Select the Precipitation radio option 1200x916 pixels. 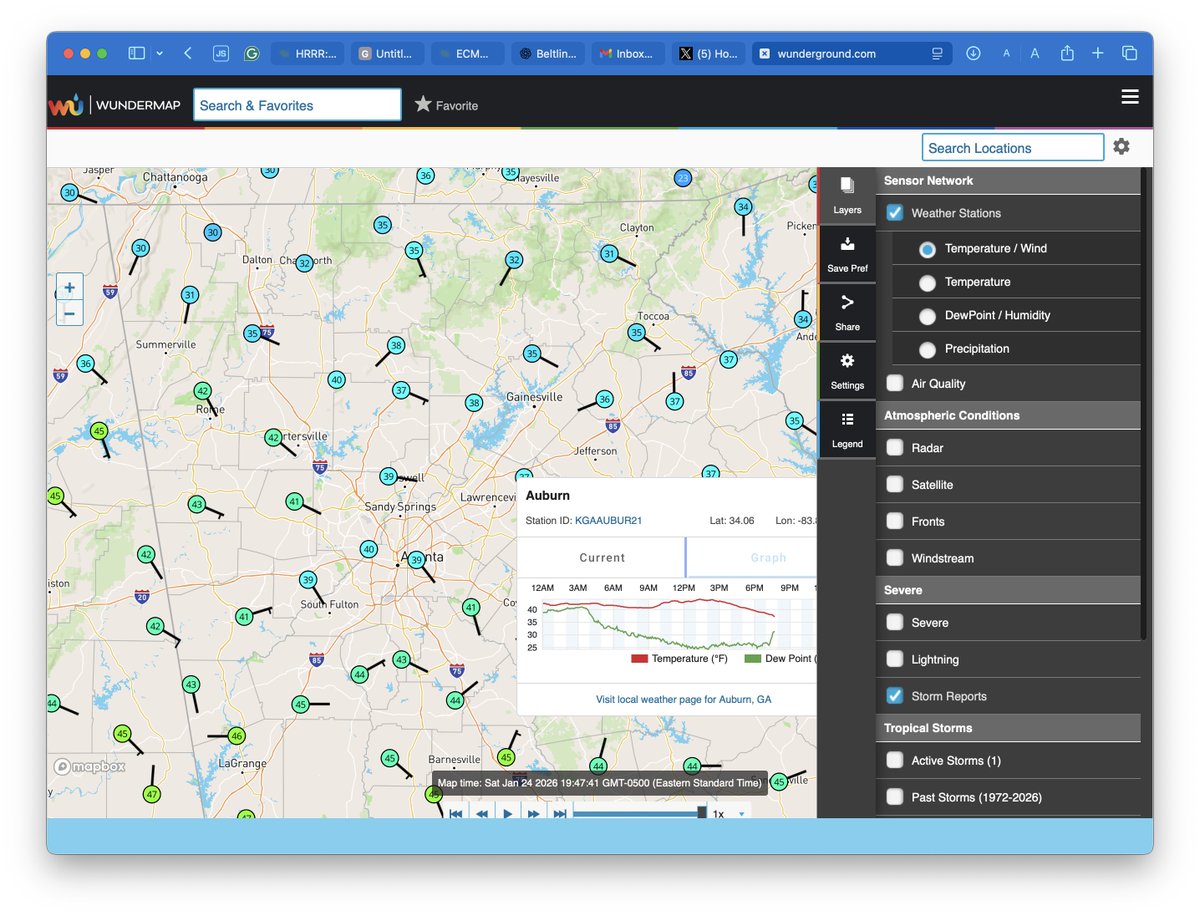[927, 350]
